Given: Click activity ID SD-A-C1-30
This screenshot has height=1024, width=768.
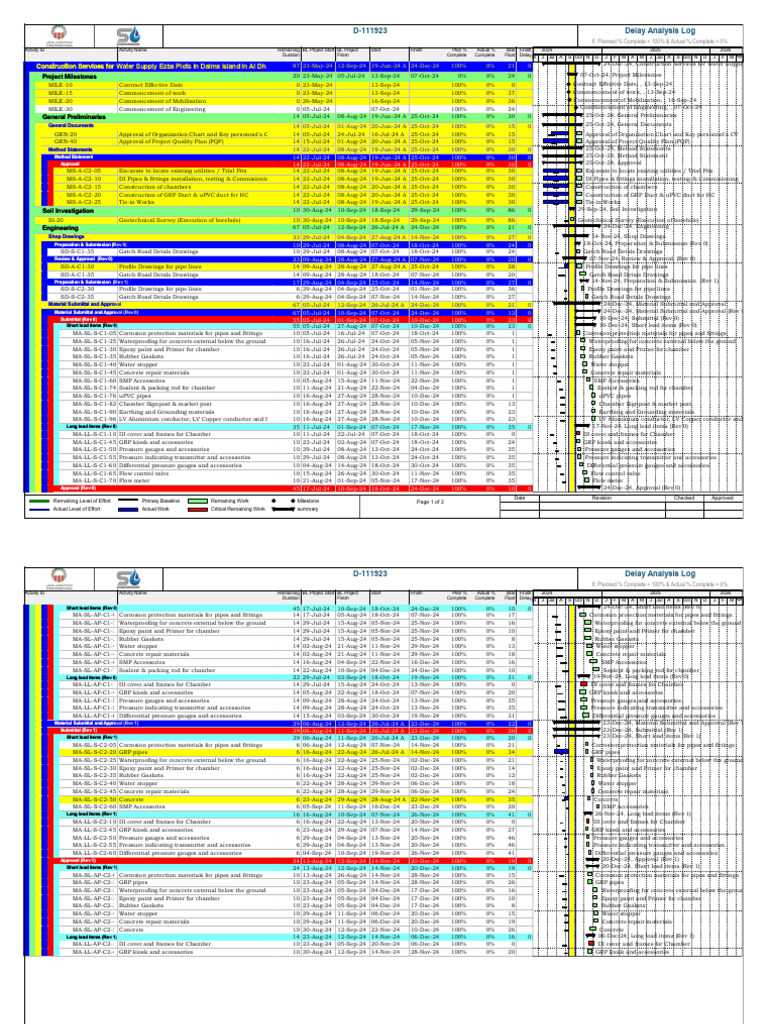Looking at the screenshot, I should pos(77,266).
